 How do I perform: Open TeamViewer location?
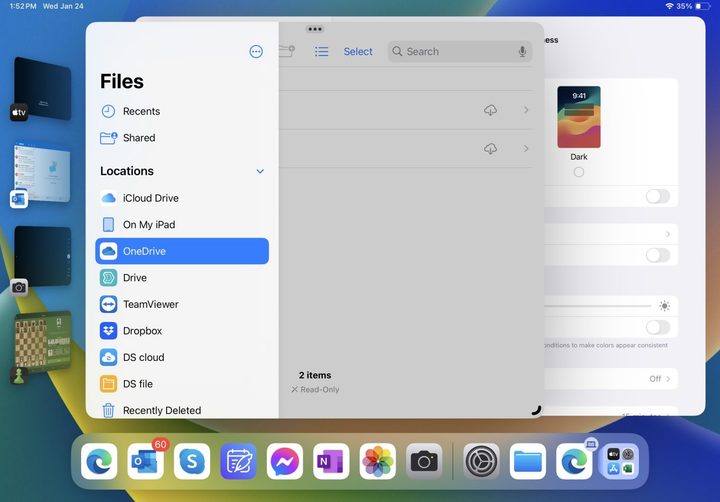coord(182,304)
